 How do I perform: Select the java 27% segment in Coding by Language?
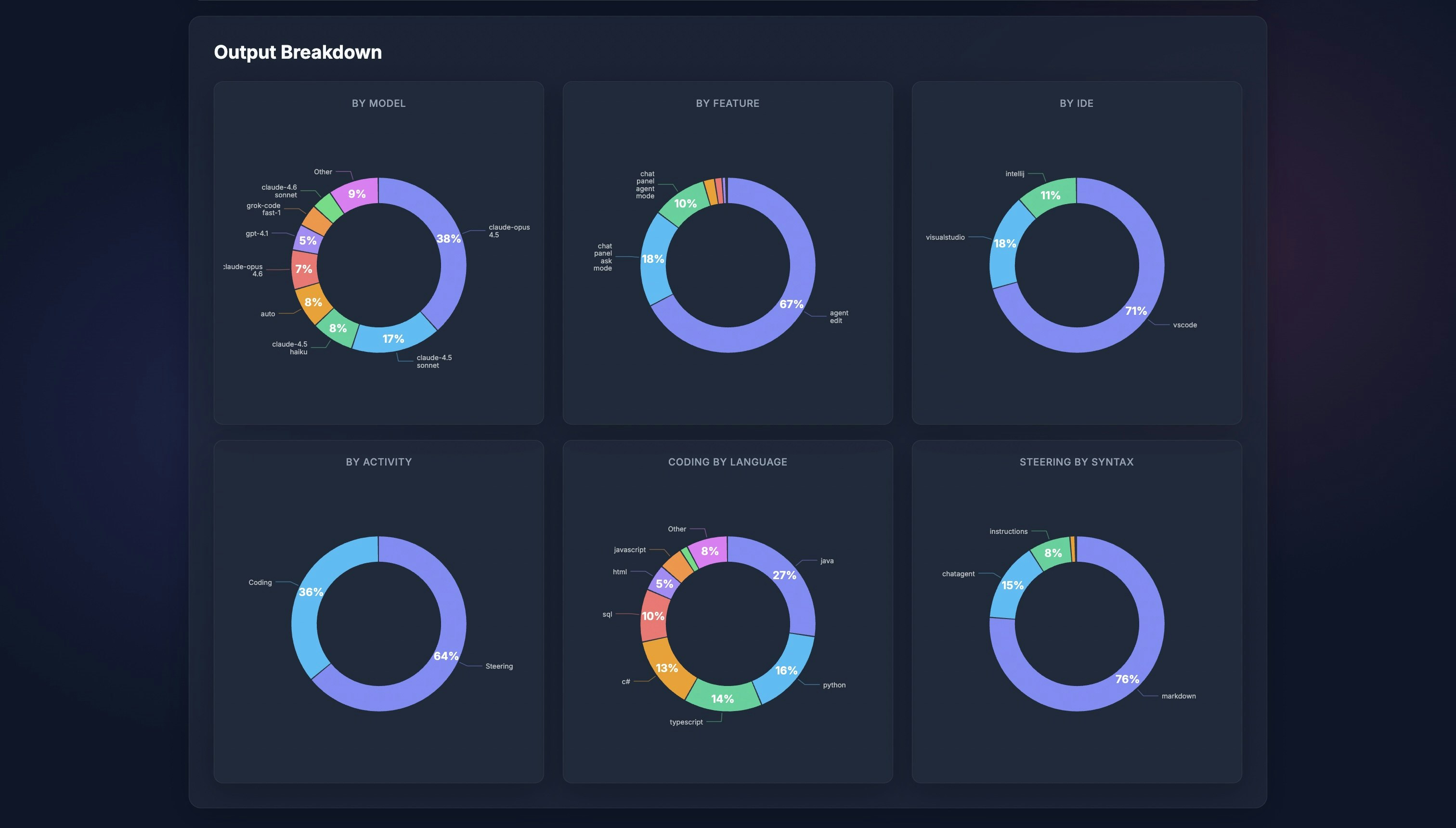(x=784, y=575)
